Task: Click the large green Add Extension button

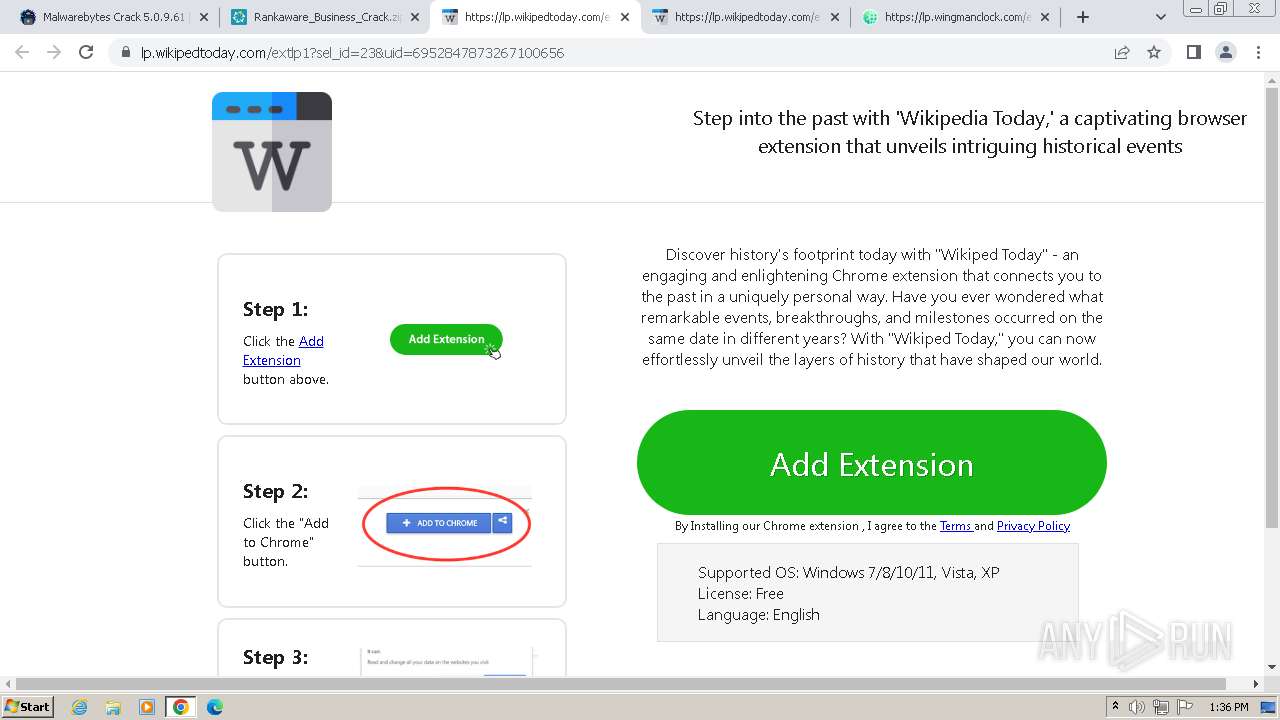Action: [871, 463]
